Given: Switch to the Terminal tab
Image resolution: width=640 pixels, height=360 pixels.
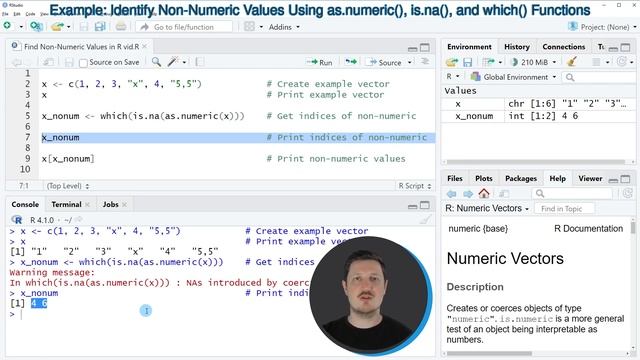Looking at the screenshot, I should point(66,204).
